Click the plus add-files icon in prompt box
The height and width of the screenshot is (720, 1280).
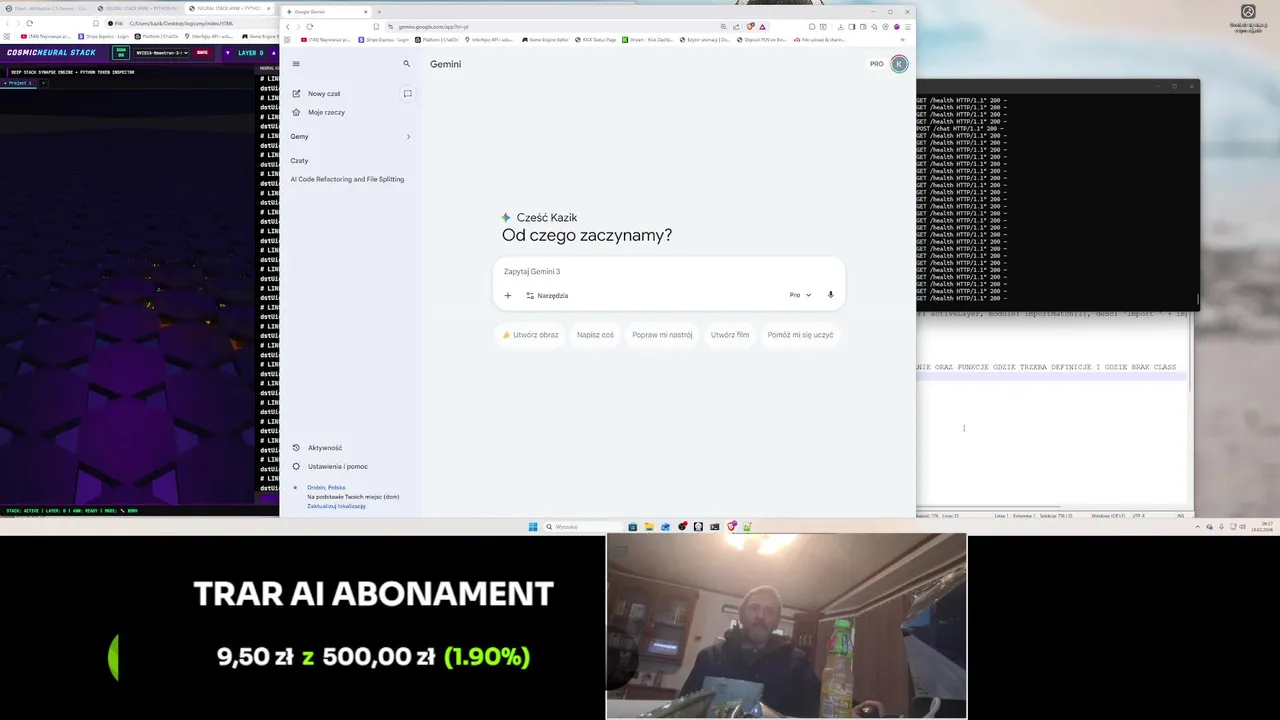tap(508, 296)
